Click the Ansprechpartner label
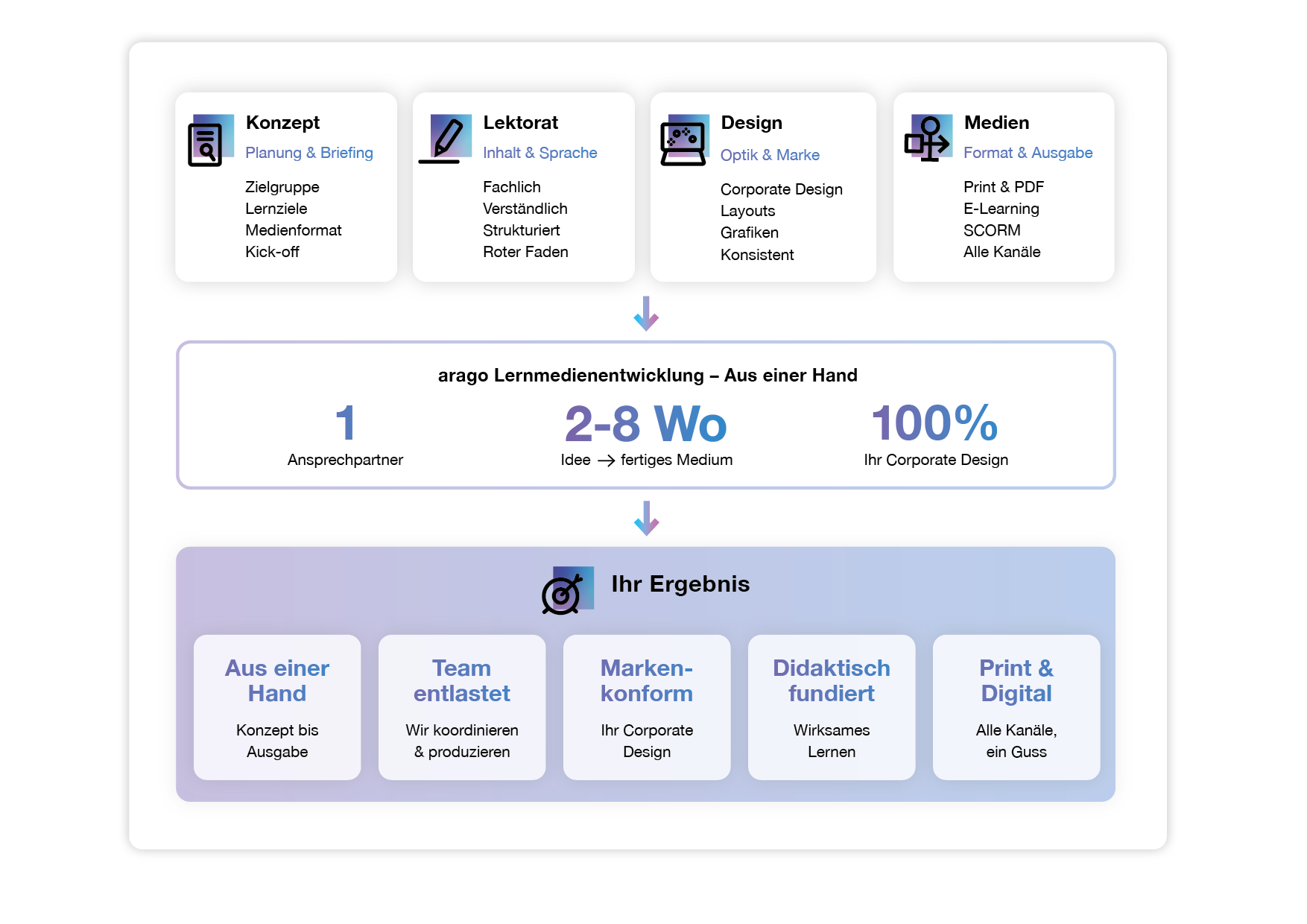This screenshot has width=1307, height=924. [345, 461]
